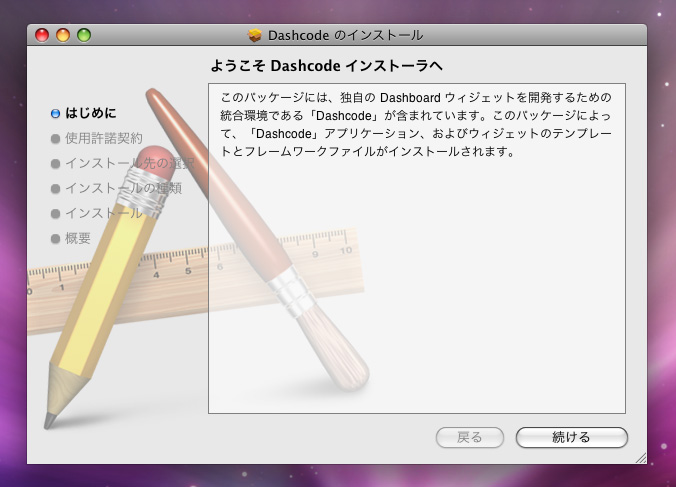Click the 戻る back button
This screenshot has height=487, width=676.
coord(469,437)
